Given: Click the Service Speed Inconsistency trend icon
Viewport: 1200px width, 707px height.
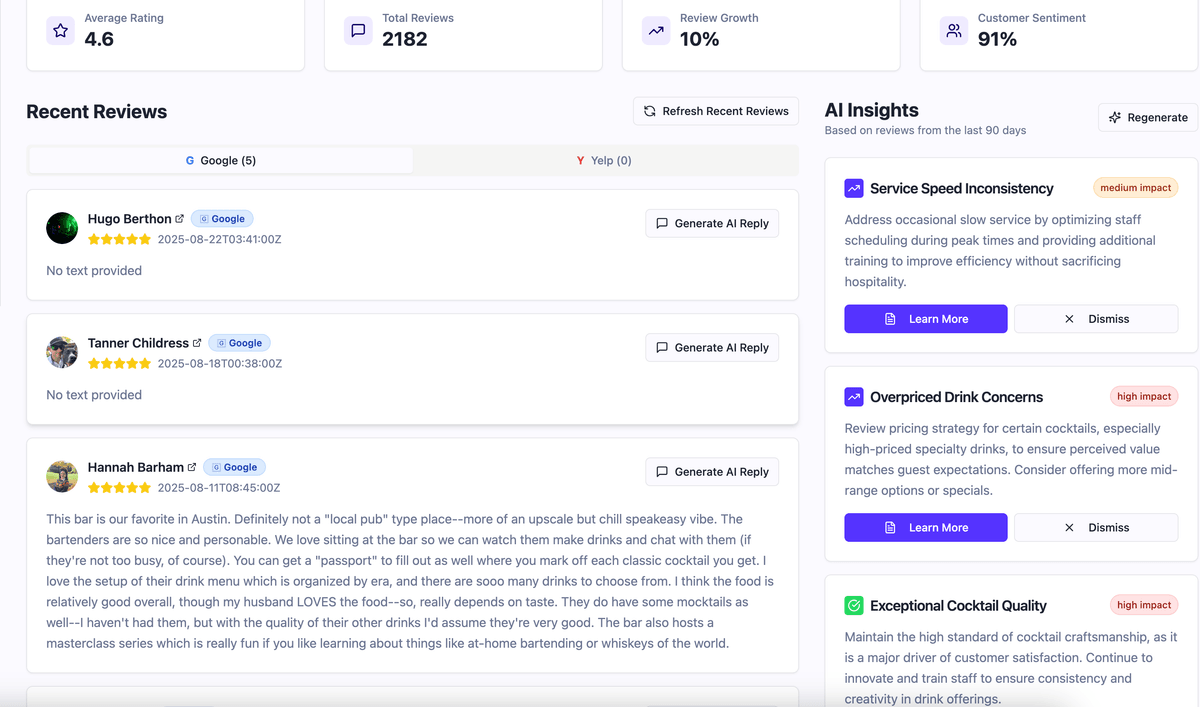Looking at the screenshot, I should pyautogui.click(x=854, y=188).
